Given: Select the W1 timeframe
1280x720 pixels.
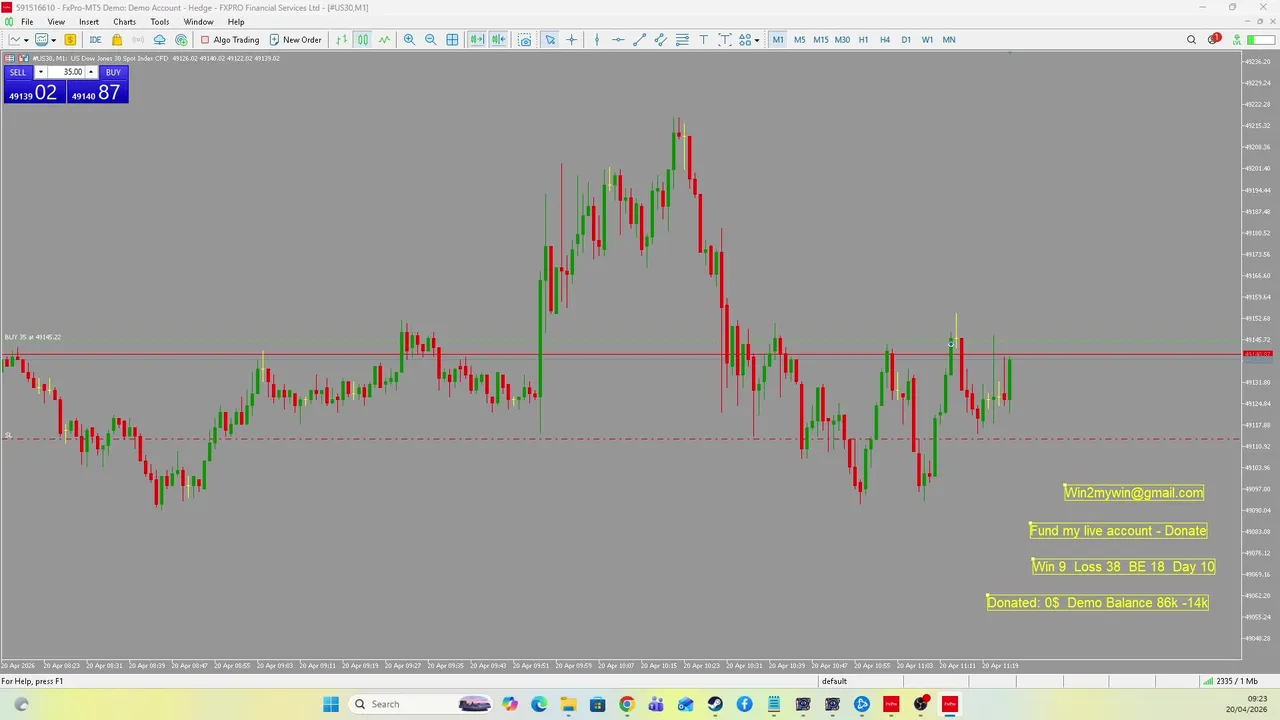Looking at the screenshot, I should point(927,40).
